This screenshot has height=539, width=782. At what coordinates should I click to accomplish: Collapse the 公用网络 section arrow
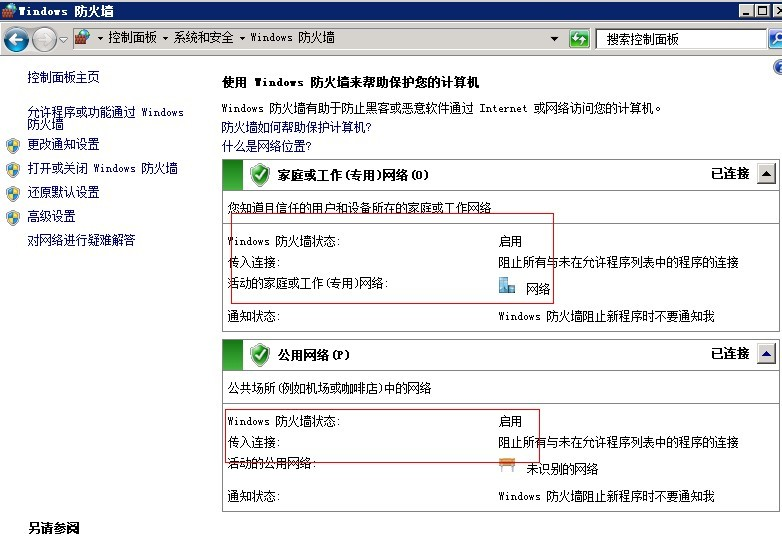[x=765, y=354]
